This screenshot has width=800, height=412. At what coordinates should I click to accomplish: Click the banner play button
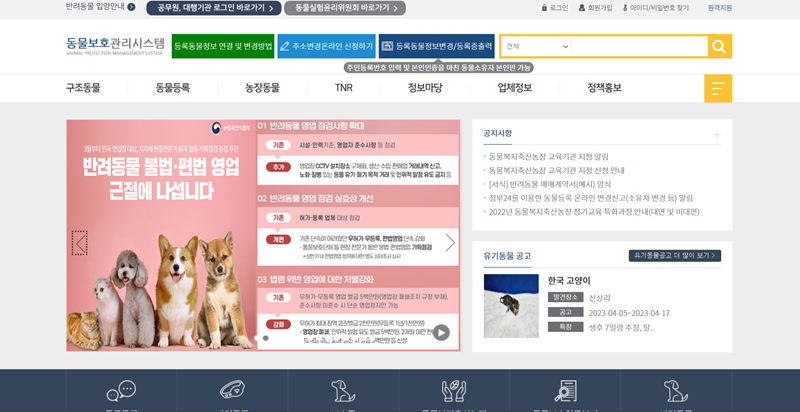tap(441, 332)
